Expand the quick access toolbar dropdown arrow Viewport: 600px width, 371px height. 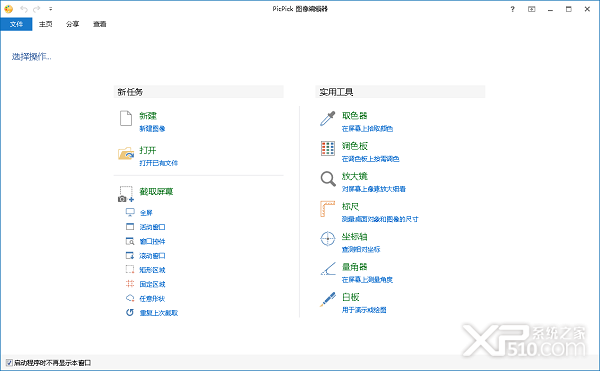pyautogui.click(x=51, y=9)
